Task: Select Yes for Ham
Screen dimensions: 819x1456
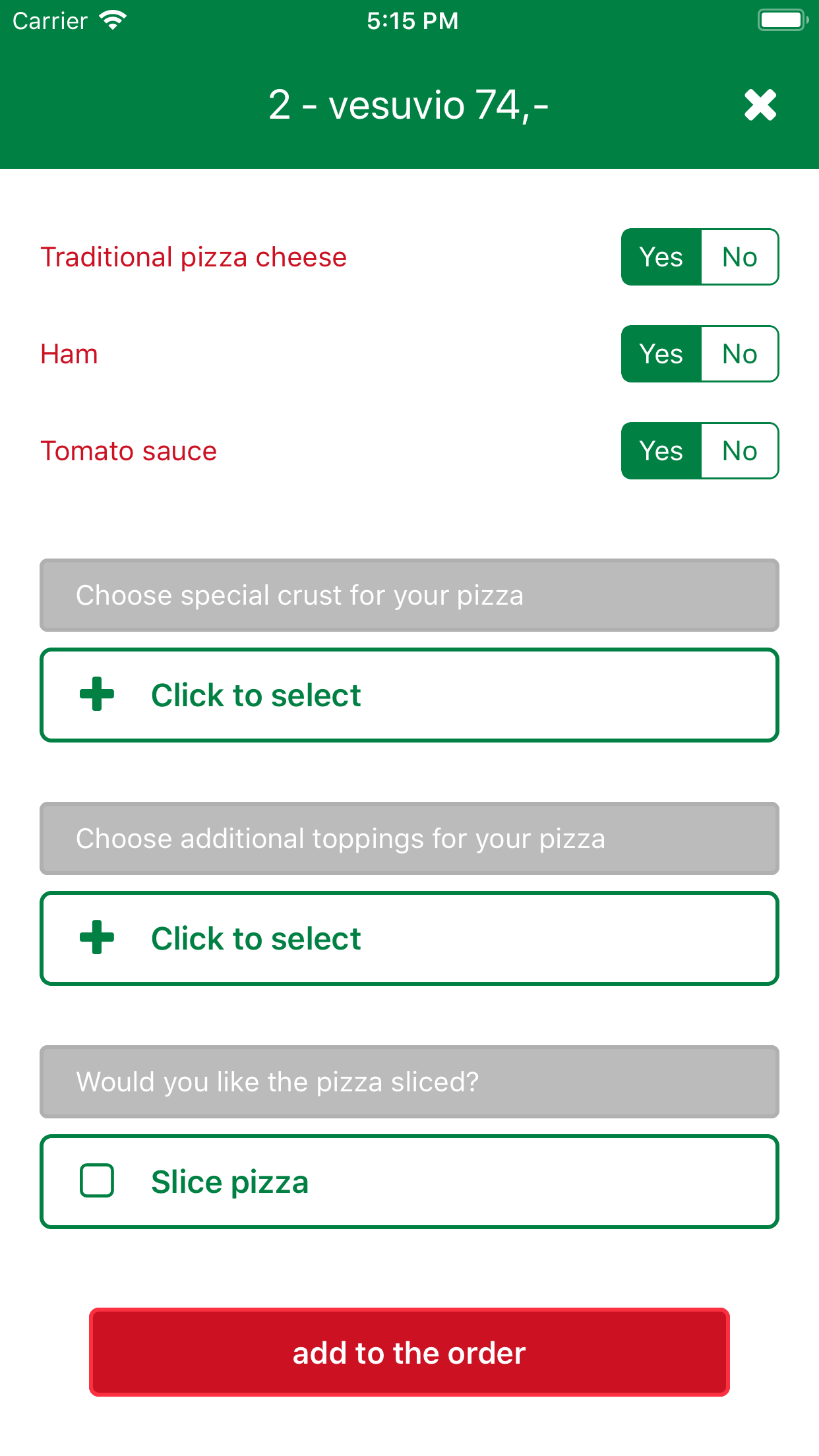Action: pos(661,354)
